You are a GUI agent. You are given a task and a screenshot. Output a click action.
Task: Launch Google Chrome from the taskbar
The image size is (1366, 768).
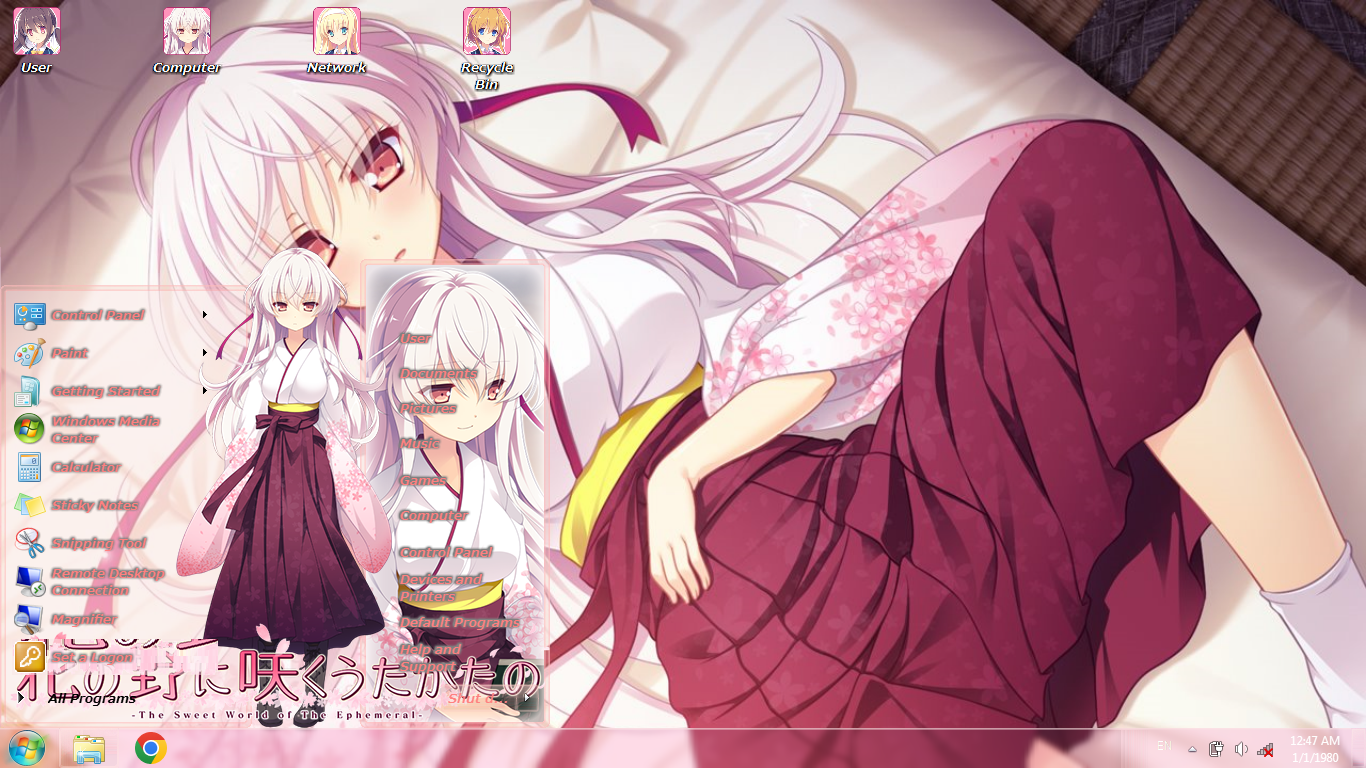click(151, 748)
